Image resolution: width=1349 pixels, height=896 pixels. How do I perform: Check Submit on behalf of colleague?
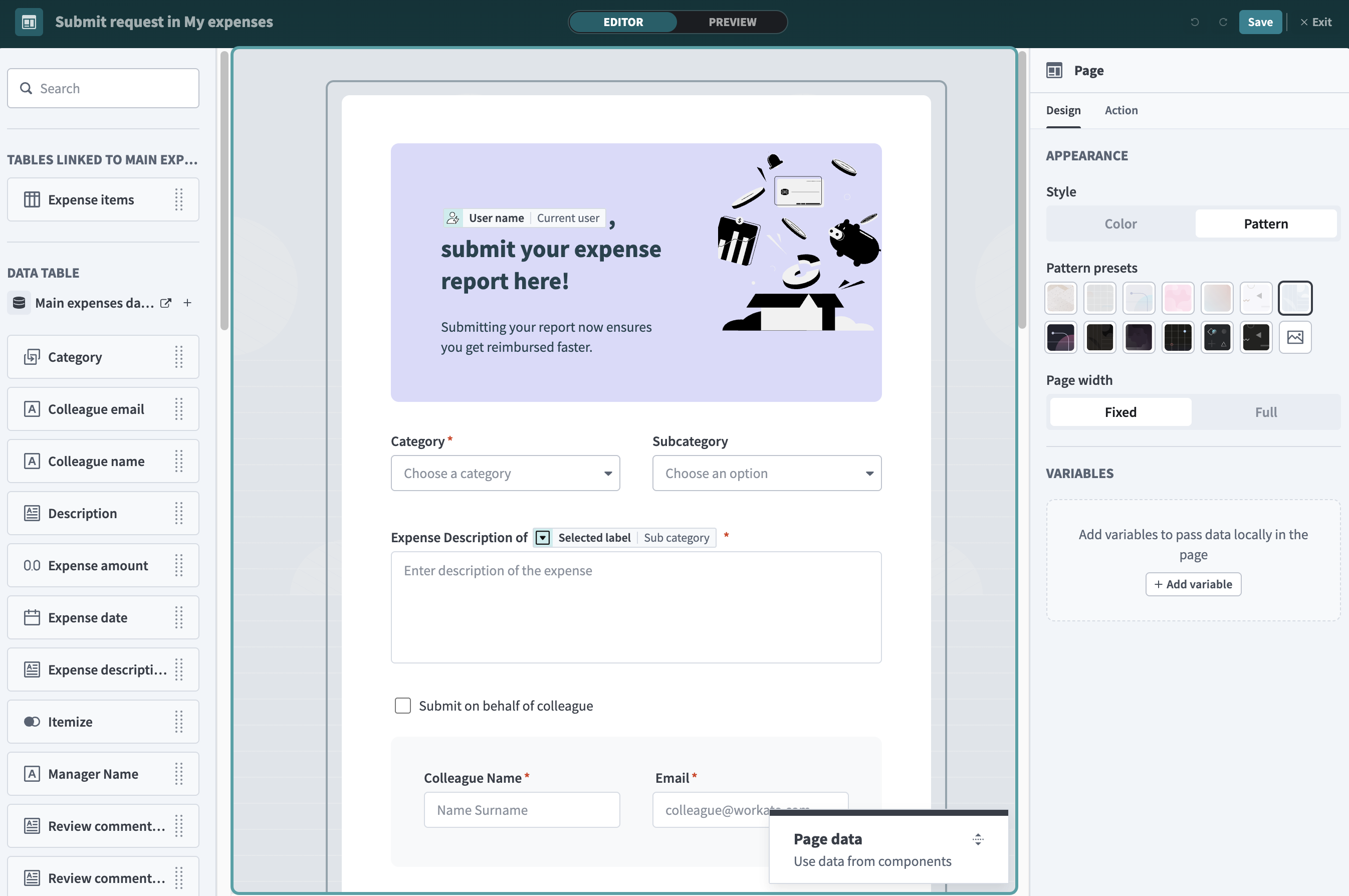point(403,706)
